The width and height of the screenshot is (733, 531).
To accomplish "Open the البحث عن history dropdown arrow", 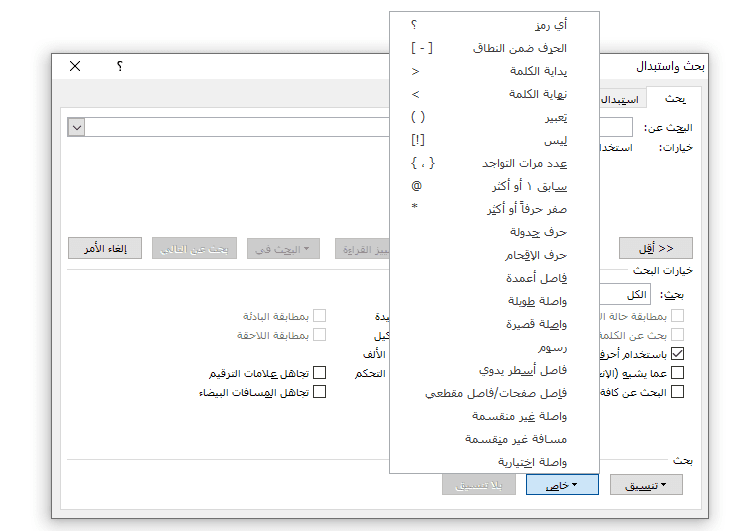I will click(x=76, y=127).
